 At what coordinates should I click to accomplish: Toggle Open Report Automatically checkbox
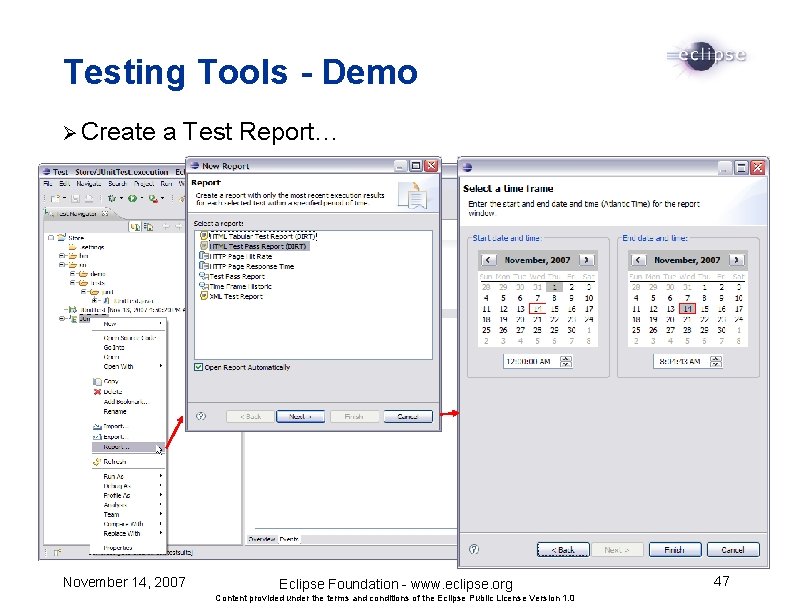pos(199,367)
